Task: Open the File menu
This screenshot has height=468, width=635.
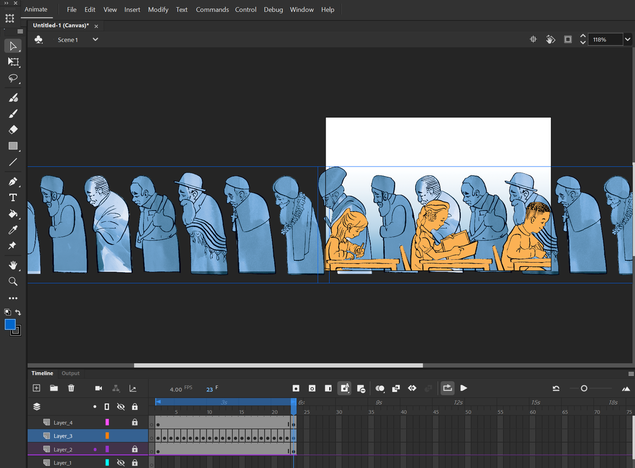Action: 72,9
